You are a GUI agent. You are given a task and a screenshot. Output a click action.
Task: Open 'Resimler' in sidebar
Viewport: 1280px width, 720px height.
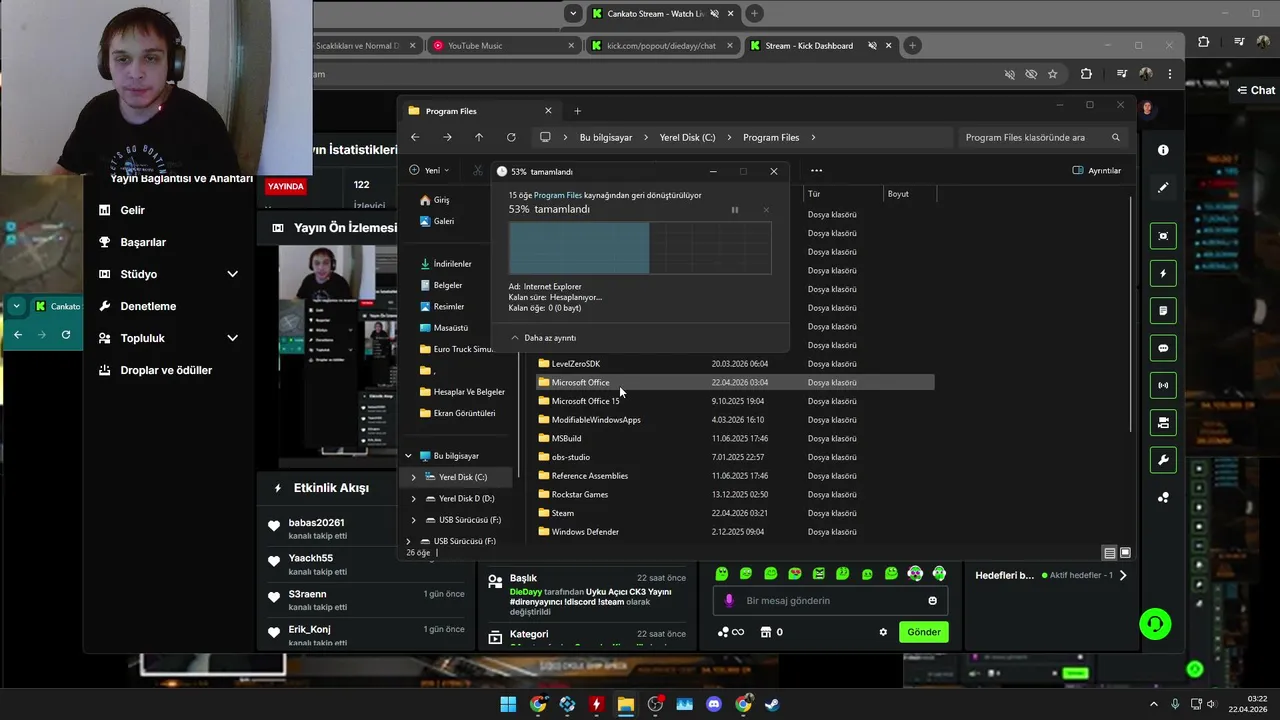(x=441, y=306)
